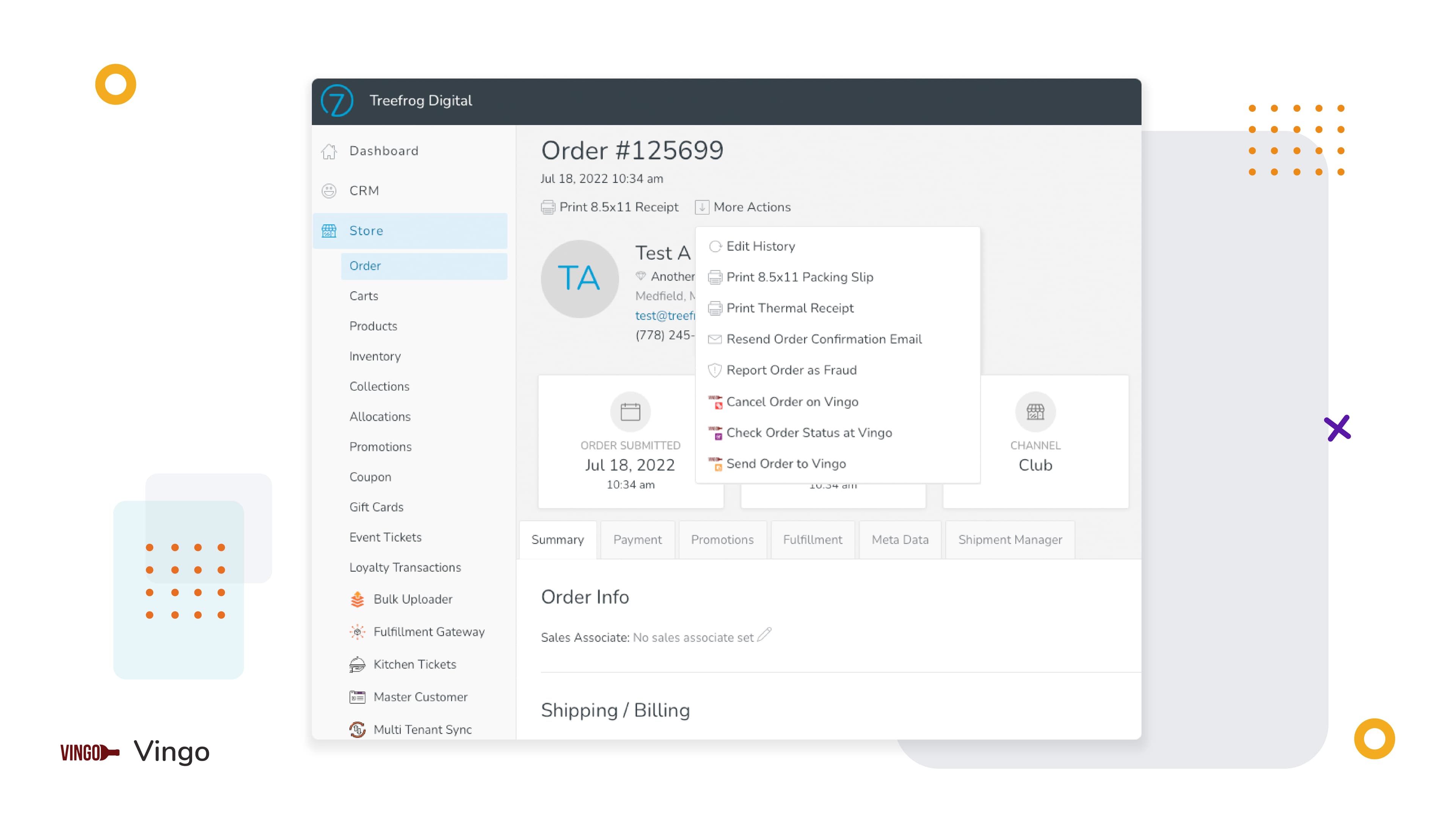The height and width of the screenshot is (819, 1456).
Task: Click the Vingo icon for Cancel Order
Action: pyautogui.click(x=715, y=402)
